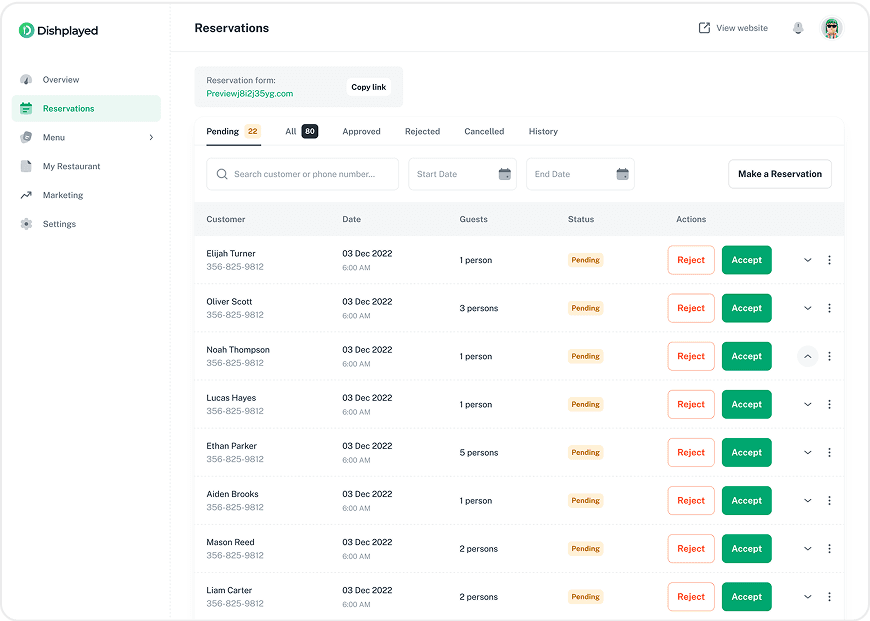Open three-dot menu for Elijah Turner row
This screenshot has height=621, width=870.
click(x=829, y=260)
